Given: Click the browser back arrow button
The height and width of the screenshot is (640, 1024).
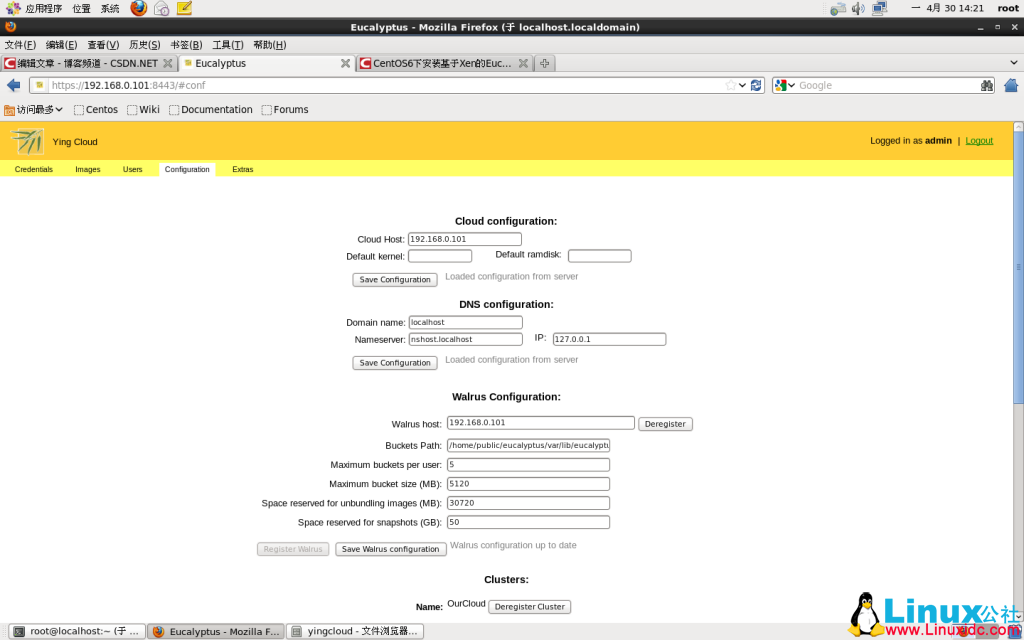Looking at the screenshot, I should point(13,86).
